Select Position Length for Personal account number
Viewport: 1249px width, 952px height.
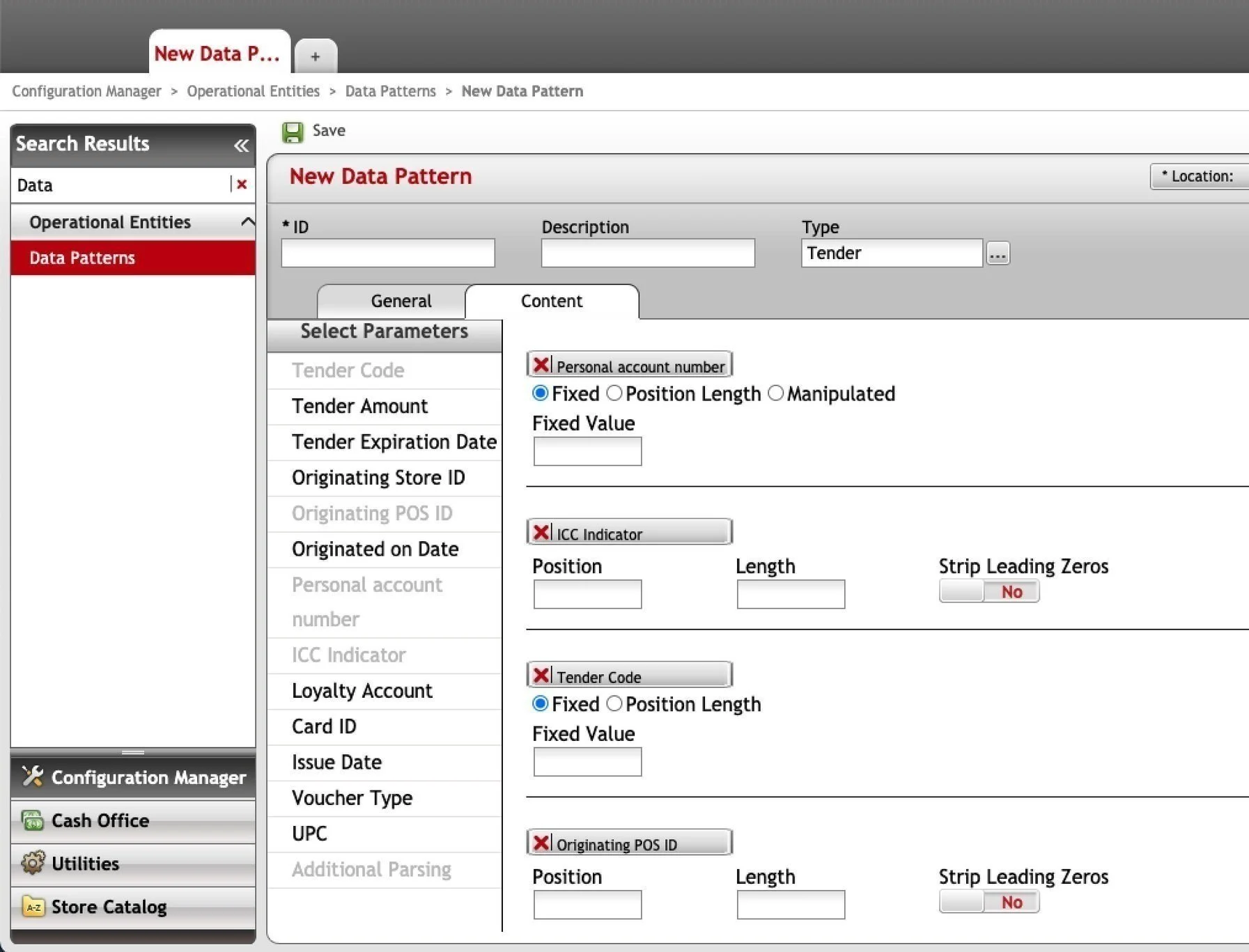(614, 393)
